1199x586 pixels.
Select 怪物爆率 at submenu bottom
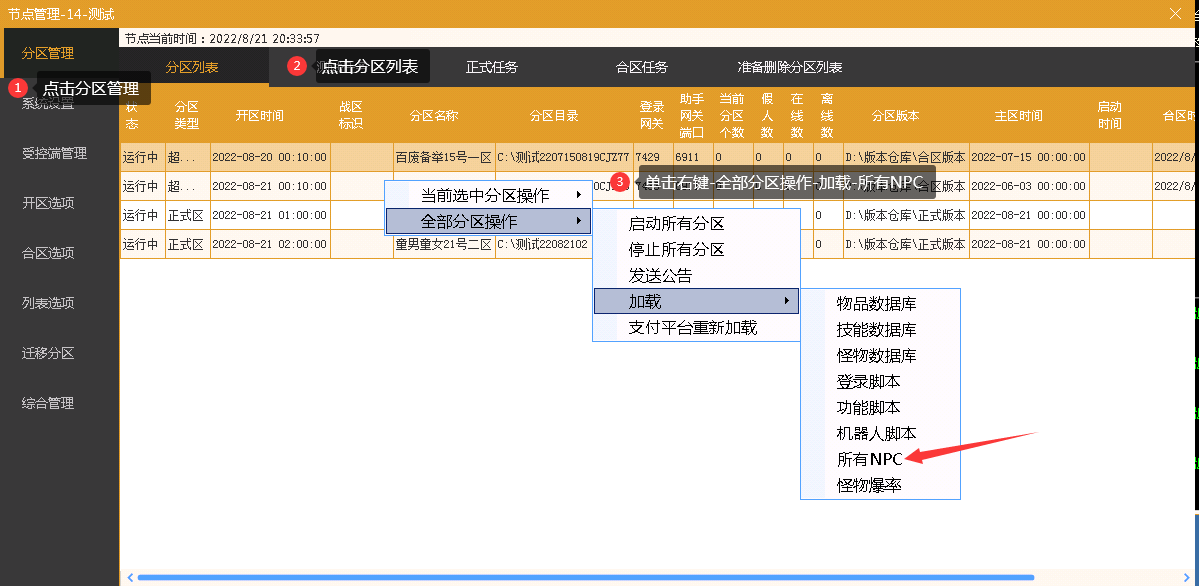[869, 486]
